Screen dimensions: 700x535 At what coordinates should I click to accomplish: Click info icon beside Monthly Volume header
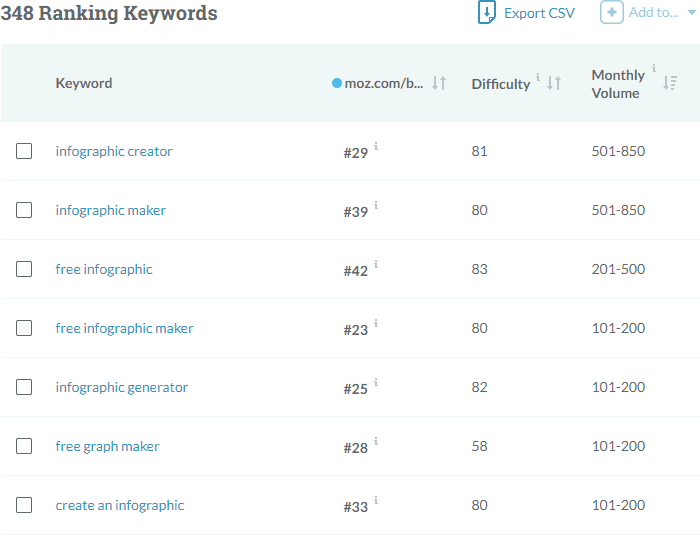coord(654,69)
